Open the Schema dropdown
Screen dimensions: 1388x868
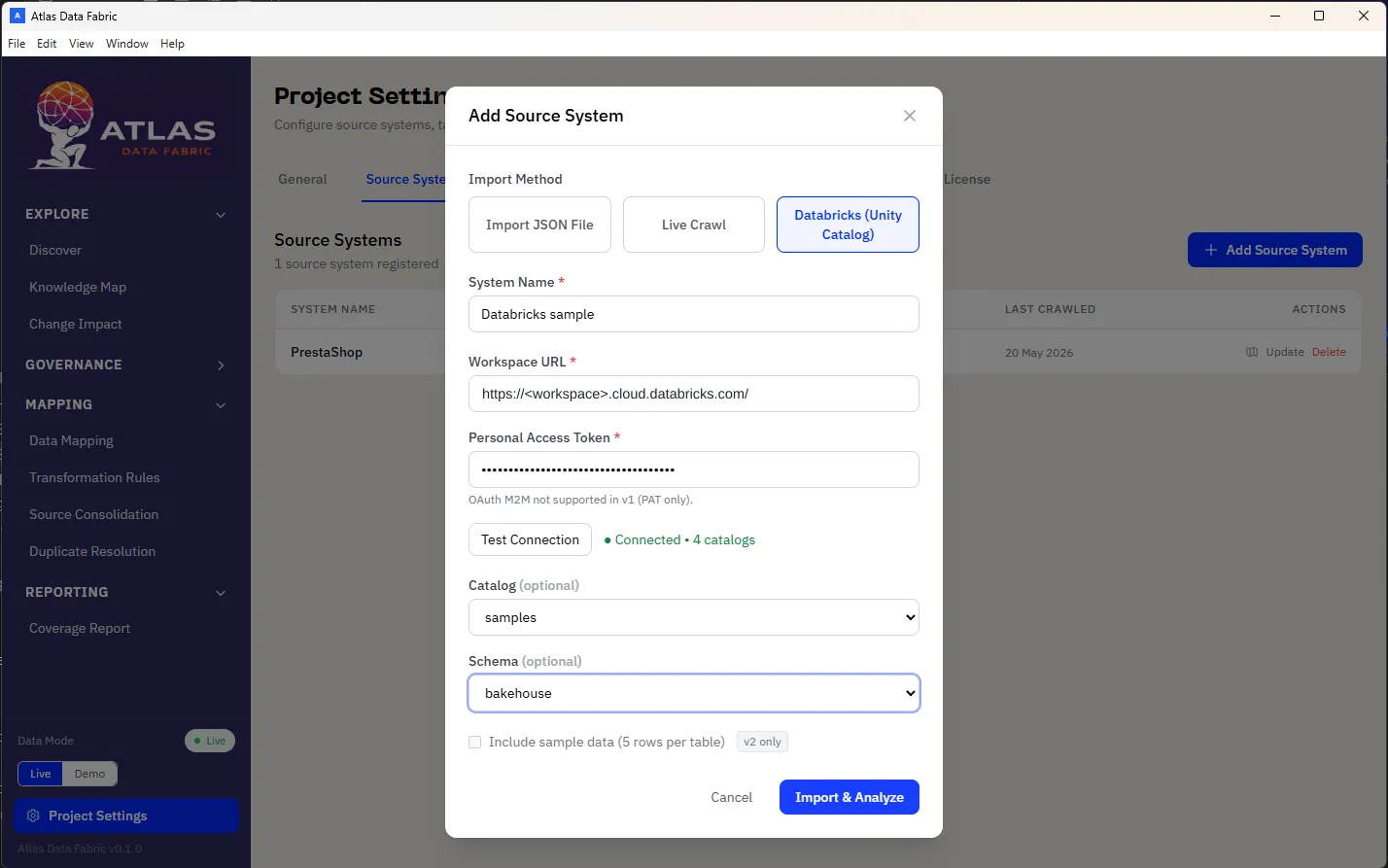click(694, 693)
